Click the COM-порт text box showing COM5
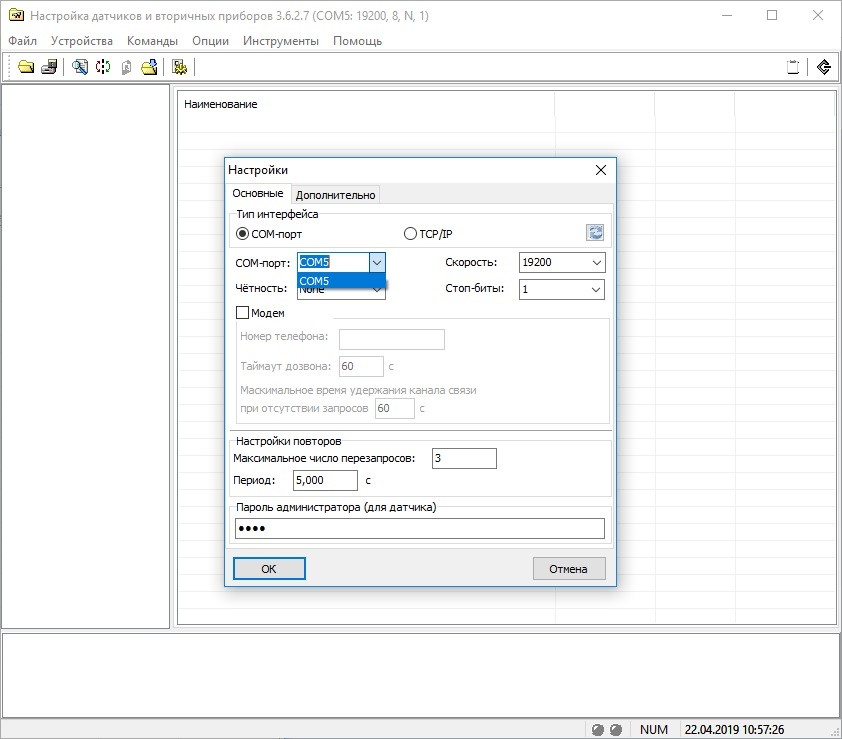This screenshot has width=842, height=739. pyautogui.click(x=333, y=262)
